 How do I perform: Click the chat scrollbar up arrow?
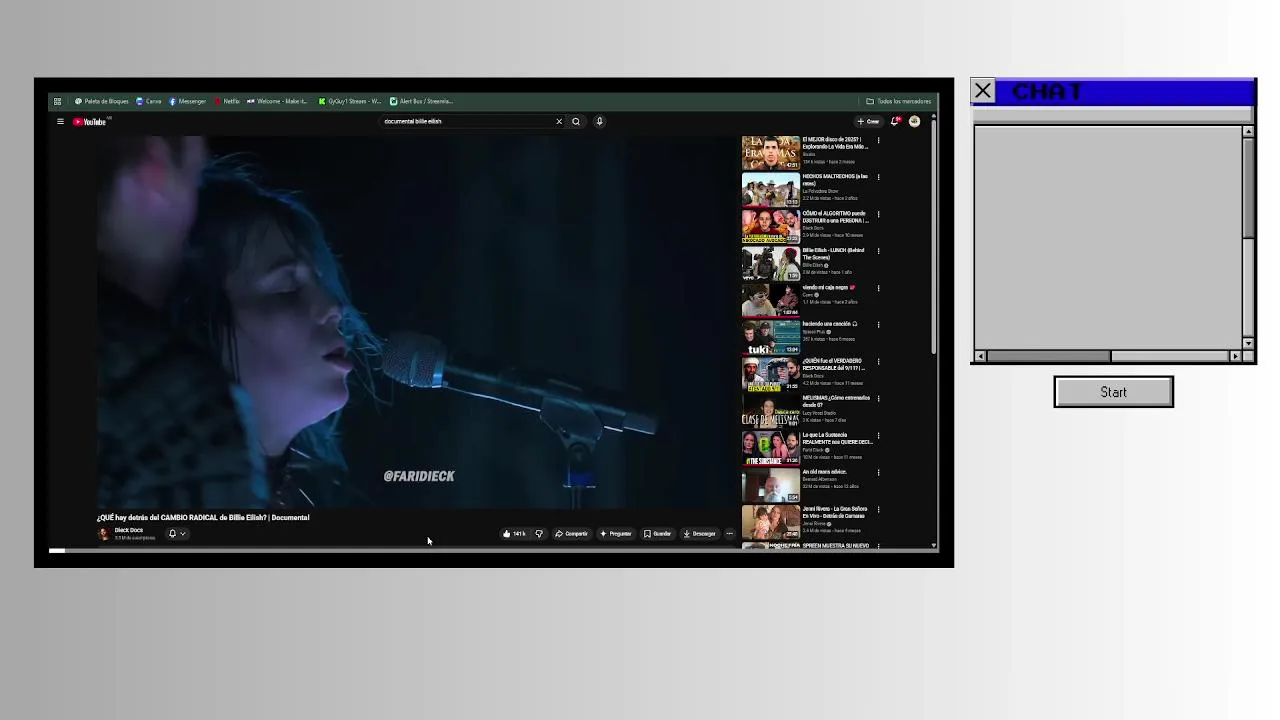click(x=1248, y=132)
